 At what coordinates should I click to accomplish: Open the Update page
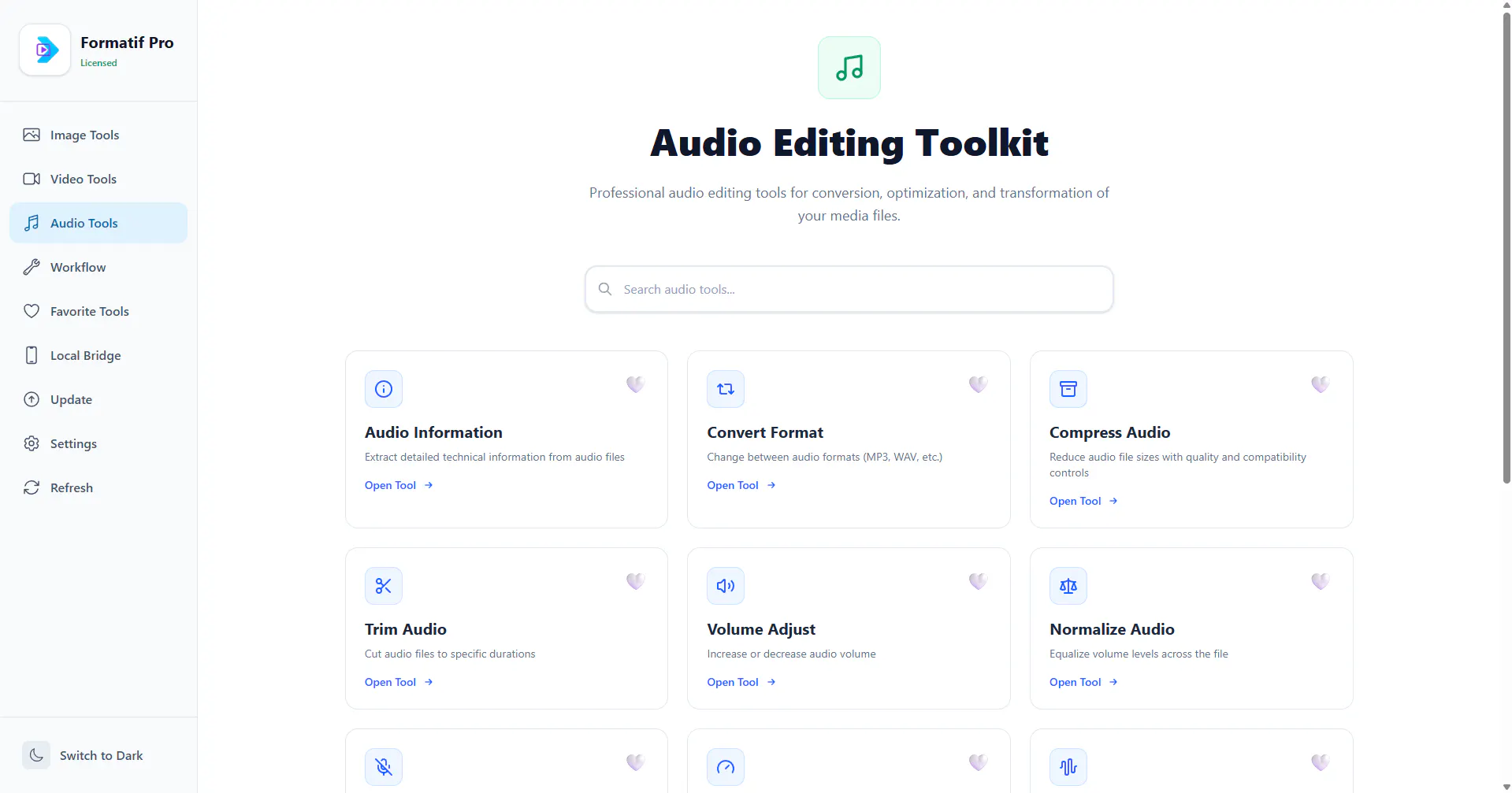point(98,399)
